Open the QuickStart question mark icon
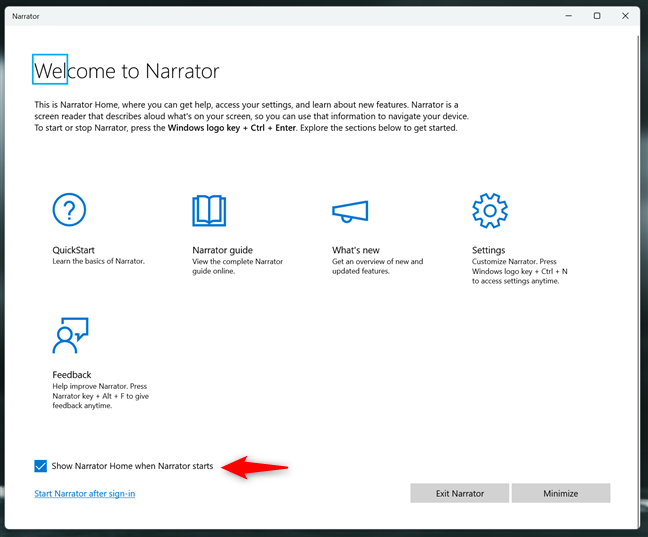The width and height of the screenshot is (648, 537). tap(69, 210)
